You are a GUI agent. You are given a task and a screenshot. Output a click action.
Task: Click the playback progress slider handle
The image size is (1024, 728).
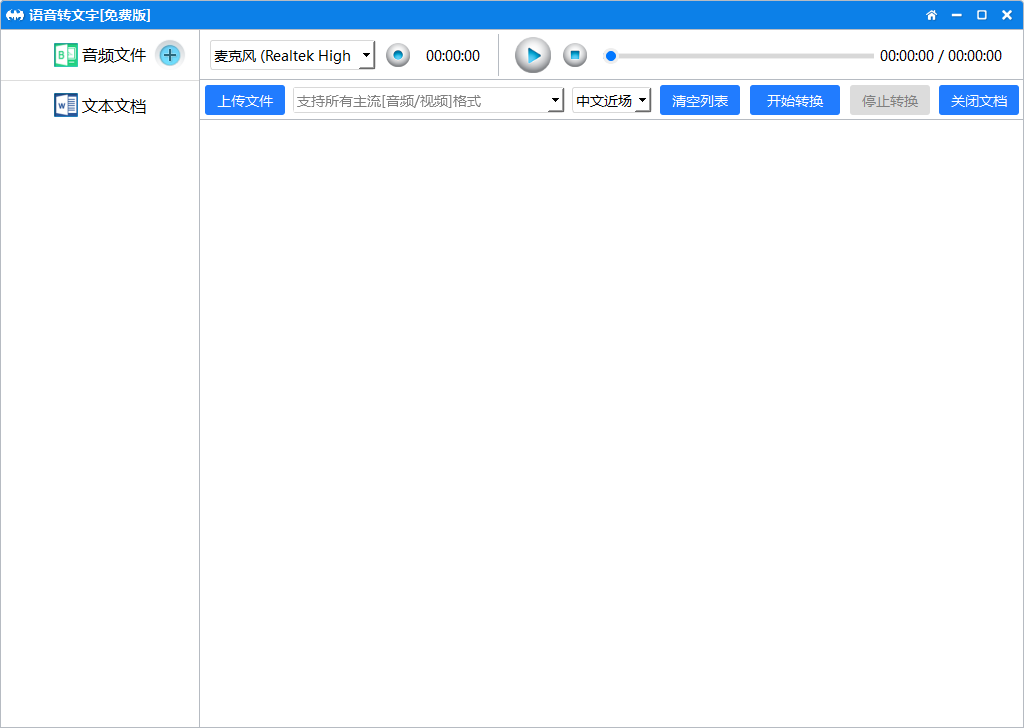tap(611, 56)
